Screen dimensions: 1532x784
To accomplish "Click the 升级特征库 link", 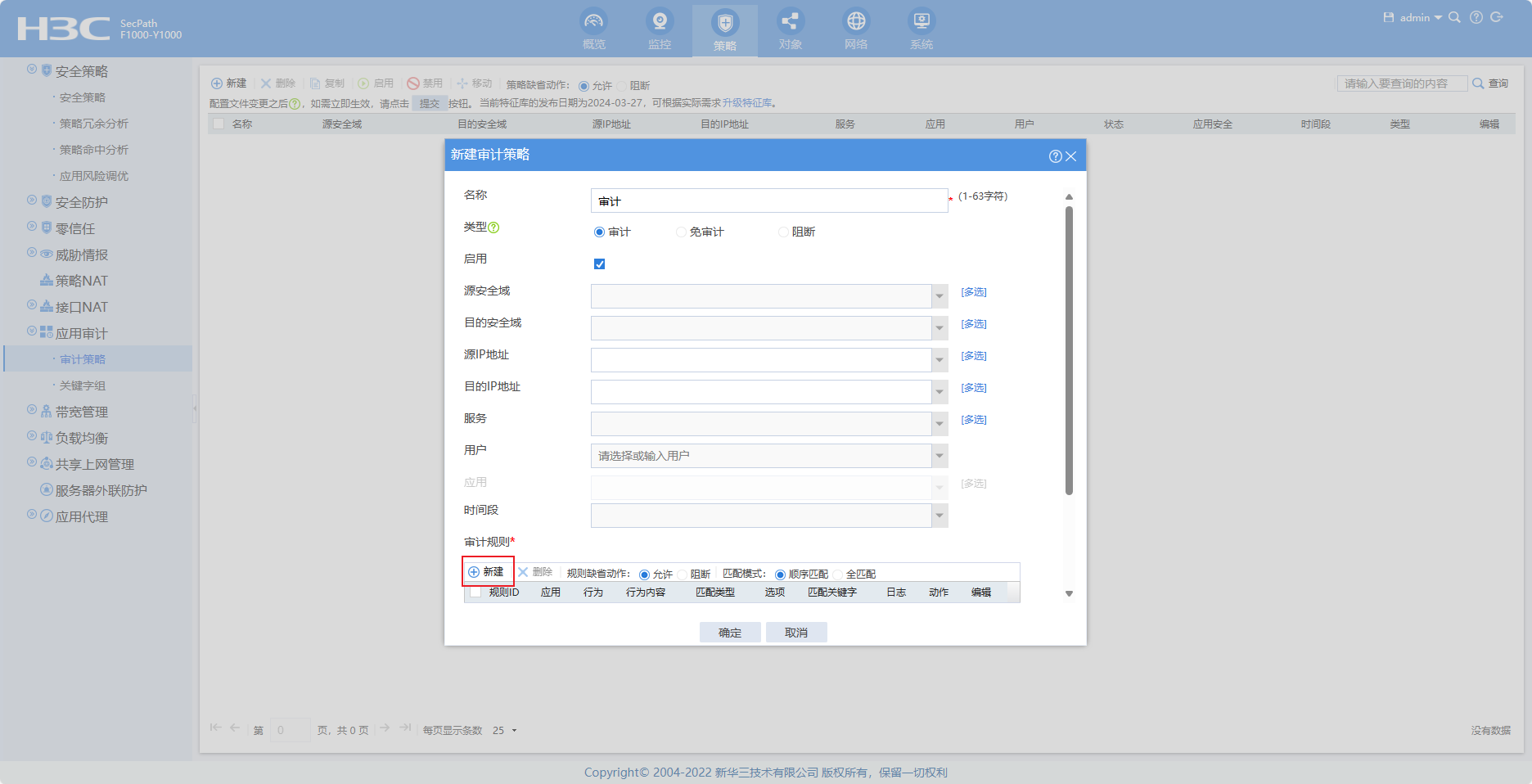I will [747, 103].
